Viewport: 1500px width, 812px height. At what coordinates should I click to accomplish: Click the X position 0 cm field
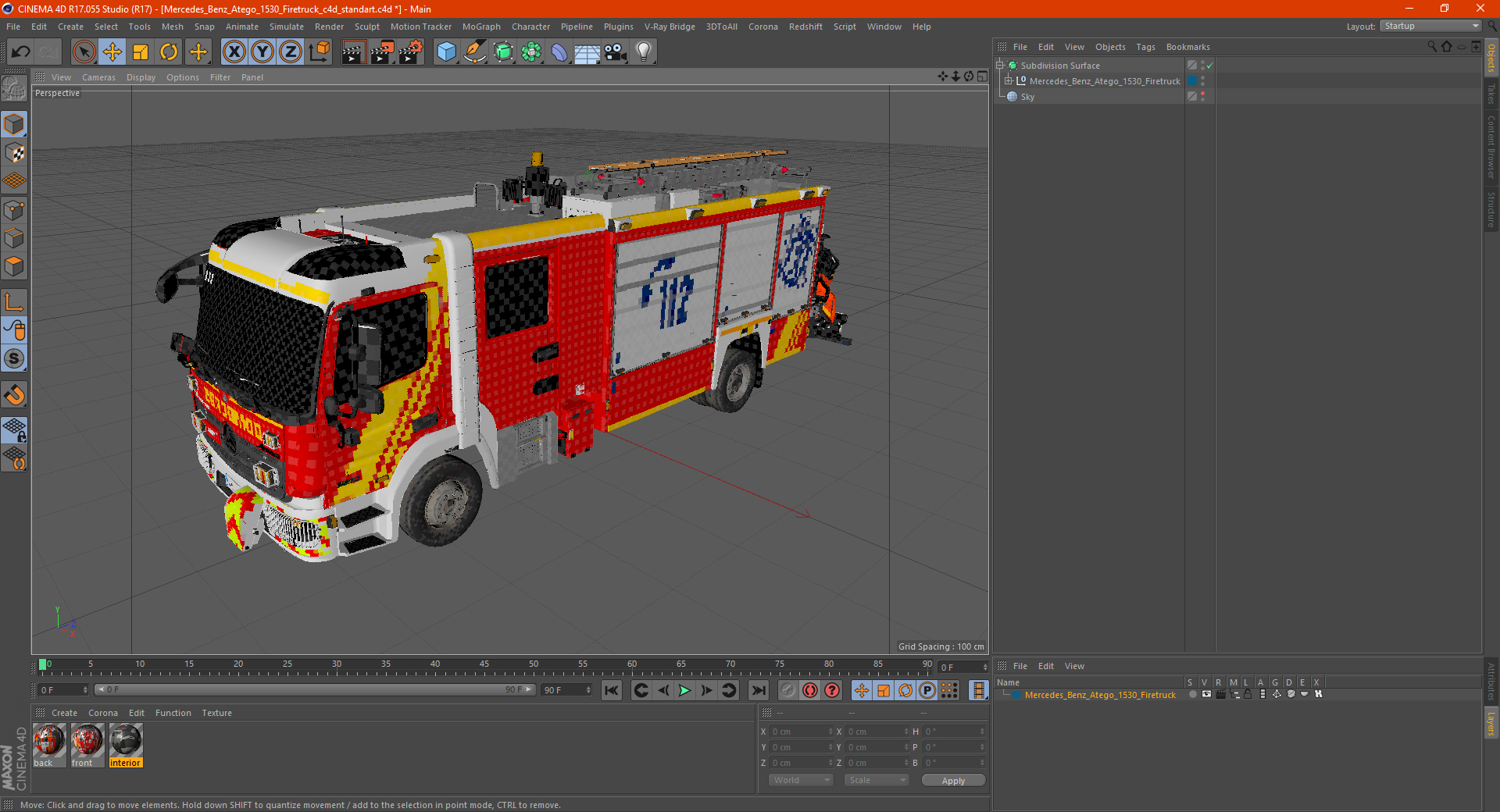[801, 732]
